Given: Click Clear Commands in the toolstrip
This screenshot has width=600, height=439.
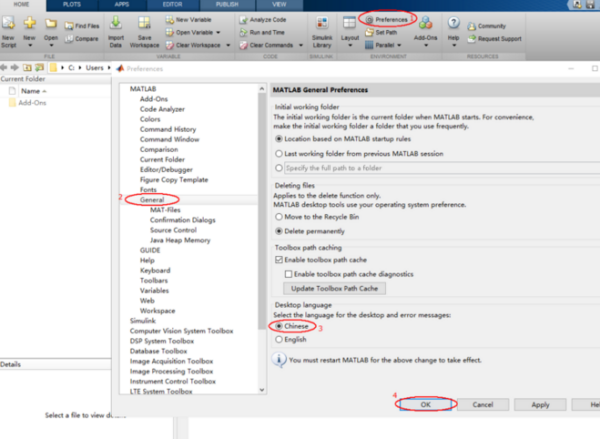Looking at the screenshot, I should click(266, 45).
